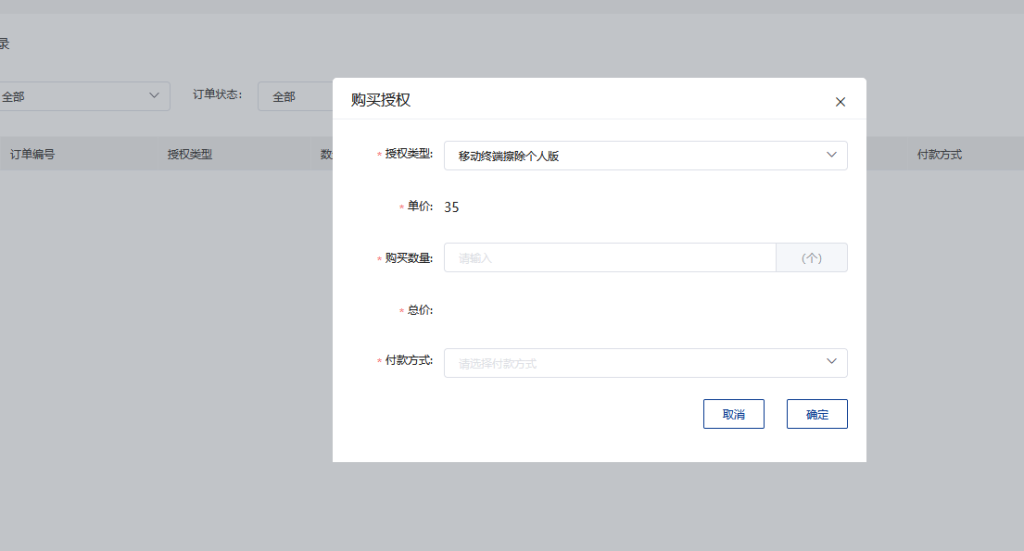This screenshot has height=551, width=1024.
Task: Click the unit price value 35
Action: coord(452,207)
